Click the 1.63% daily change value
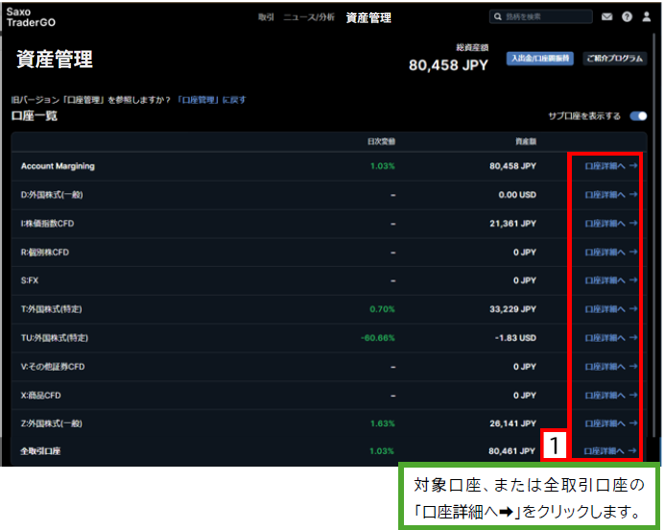Image resolution: width=664 pixels, height=531 pixels. 382,423
